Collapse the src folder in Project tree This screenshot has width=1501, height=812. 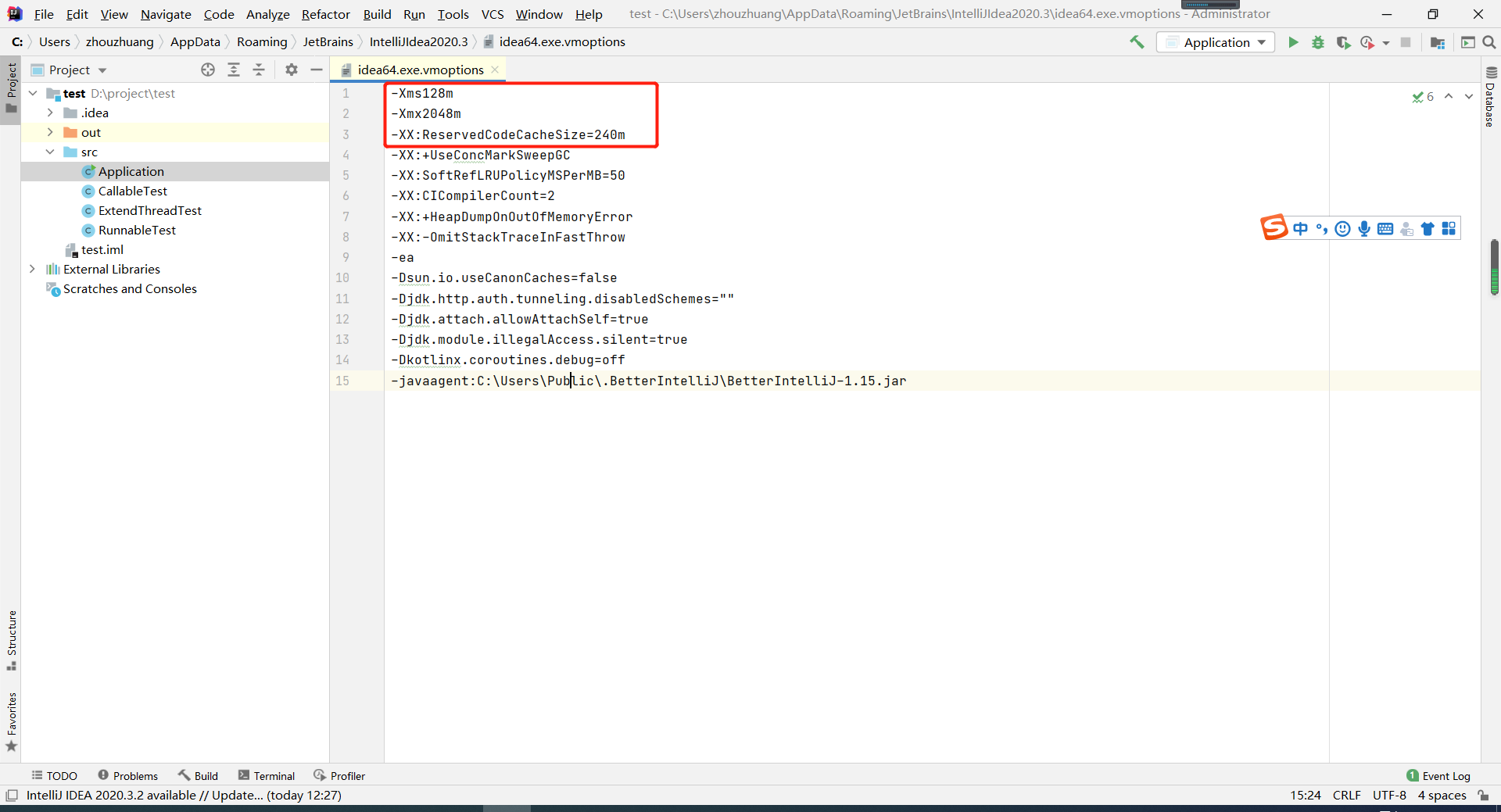pos(50,152)
